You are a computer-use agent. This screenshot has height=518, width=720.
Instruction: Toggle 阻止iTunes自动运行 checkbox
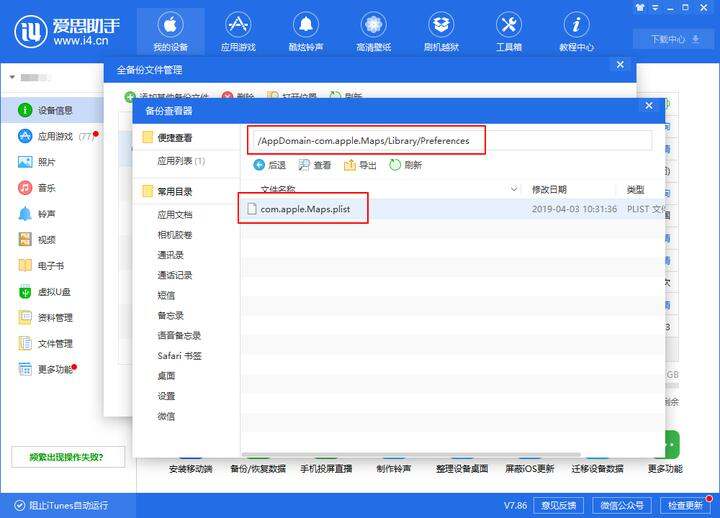pyautogui.click(x=19, y=506)
